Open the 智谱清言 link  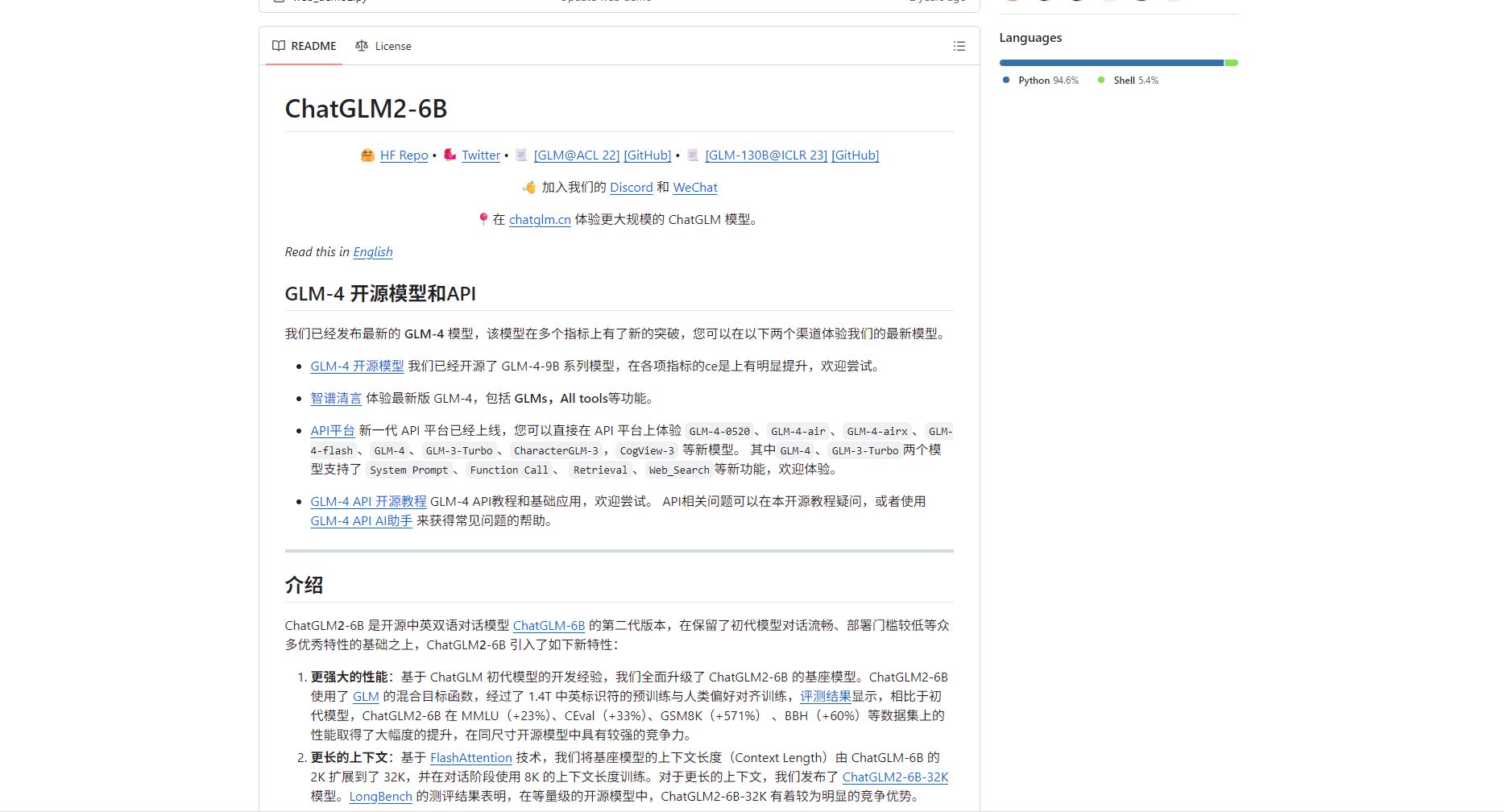point(336,399)
